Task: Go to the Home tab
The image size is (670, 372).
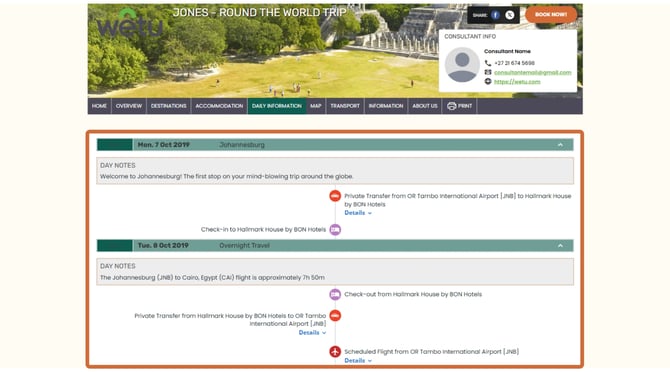Action: [x=99, y=106]
